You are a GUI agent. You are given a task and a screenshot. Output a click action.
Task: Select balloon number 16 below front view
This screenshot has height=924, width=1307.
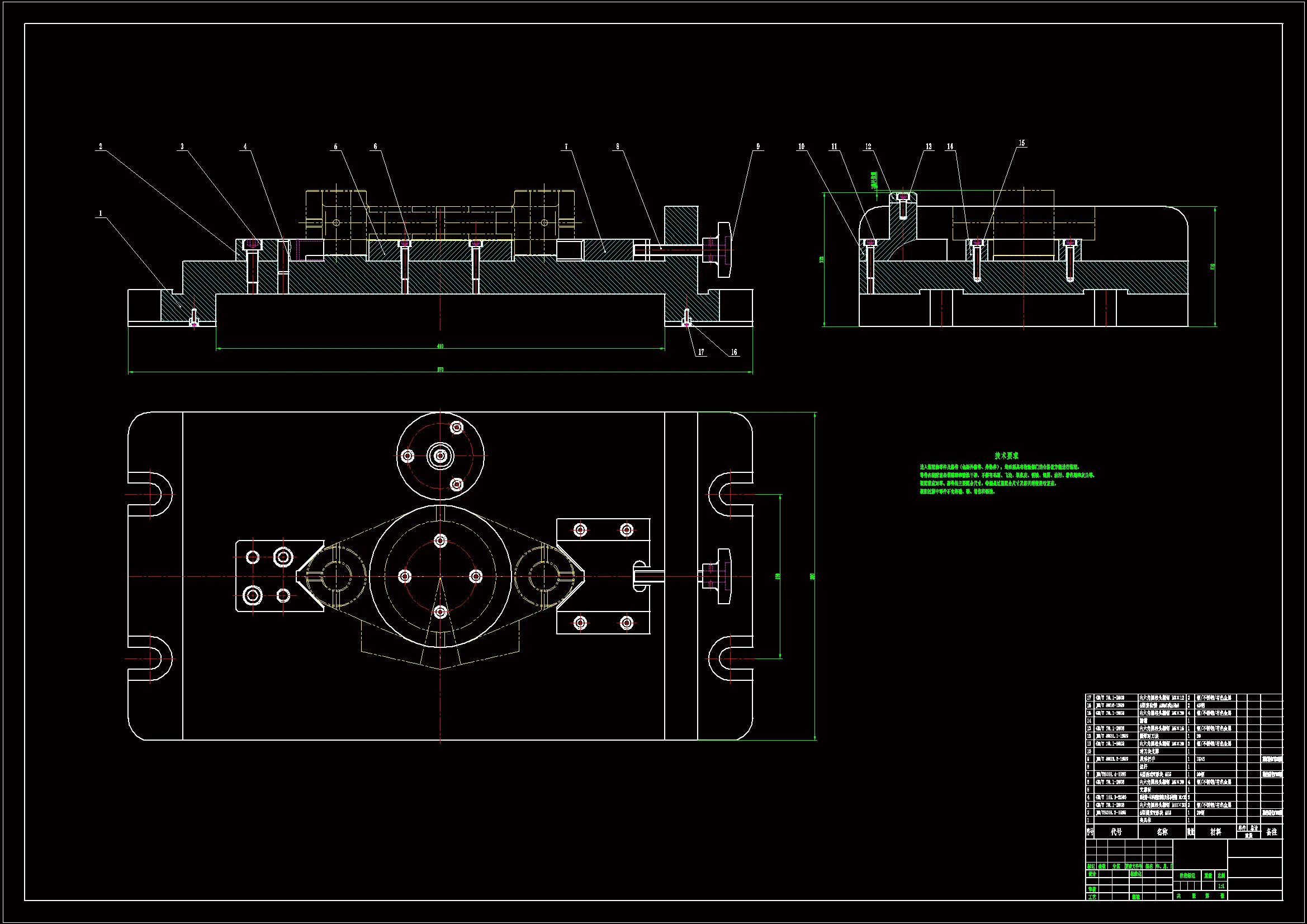734,352
